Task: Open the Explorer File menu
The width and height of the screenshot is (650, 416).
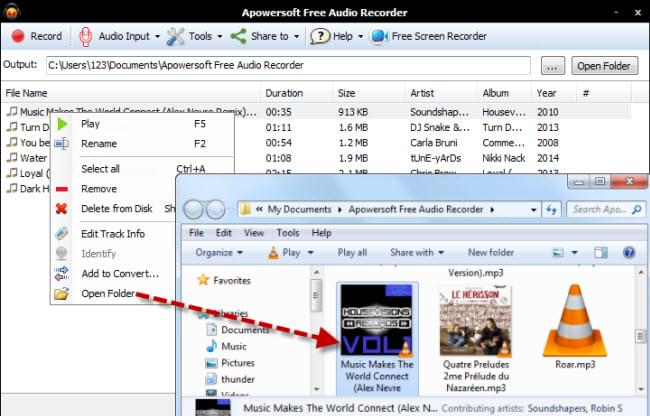Action: pos(196,233)
